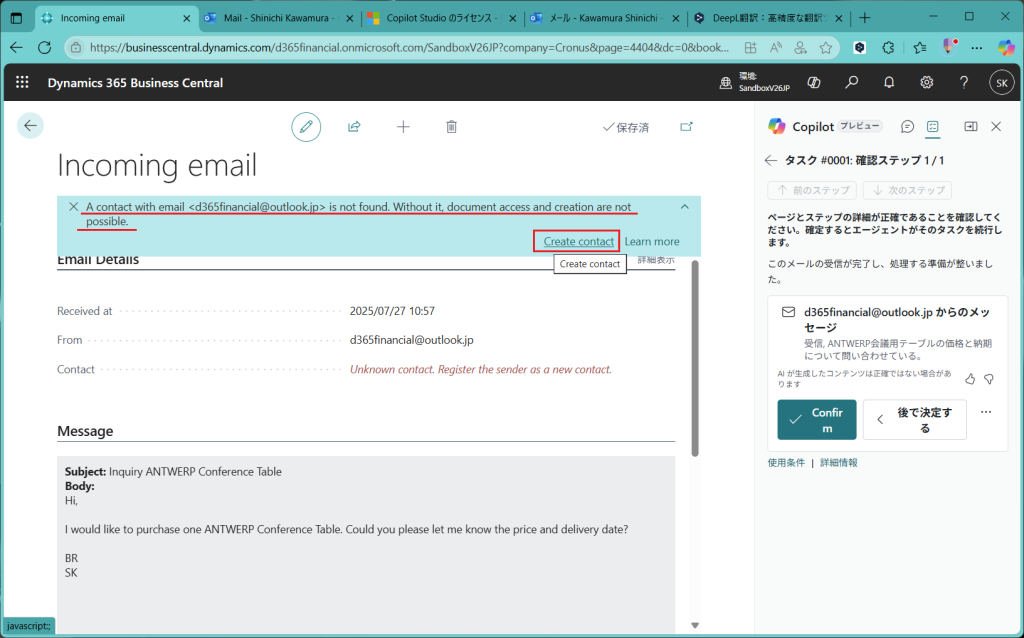
Task: Switch to the Copilot chat view icon
Action: (907, 127)
